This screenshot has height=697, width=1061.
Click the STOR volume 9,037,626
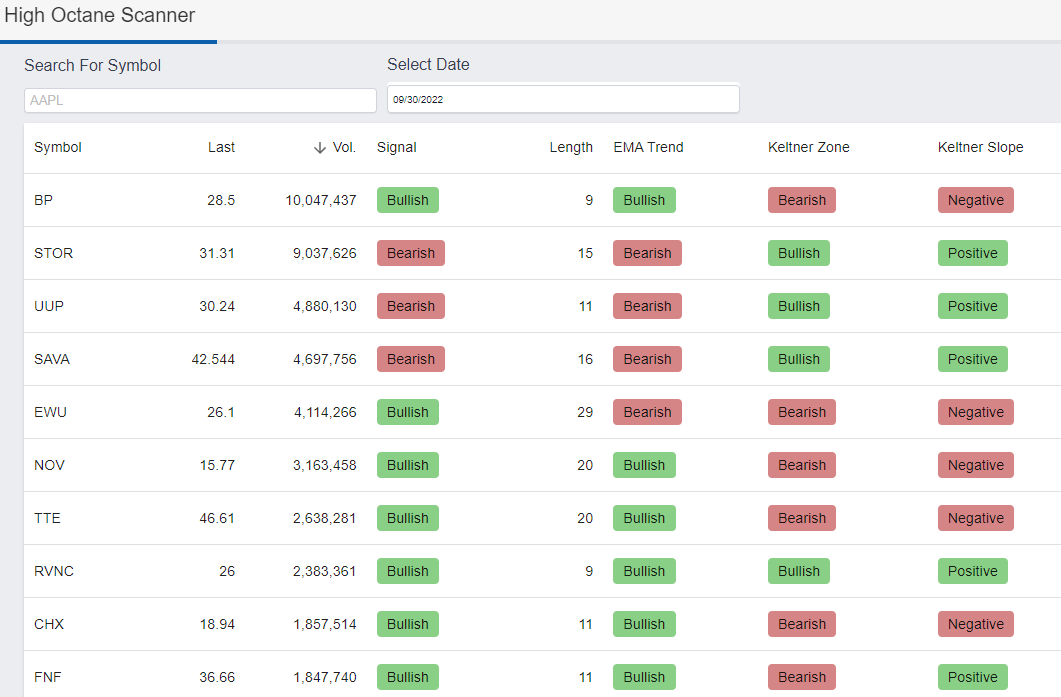325,253
